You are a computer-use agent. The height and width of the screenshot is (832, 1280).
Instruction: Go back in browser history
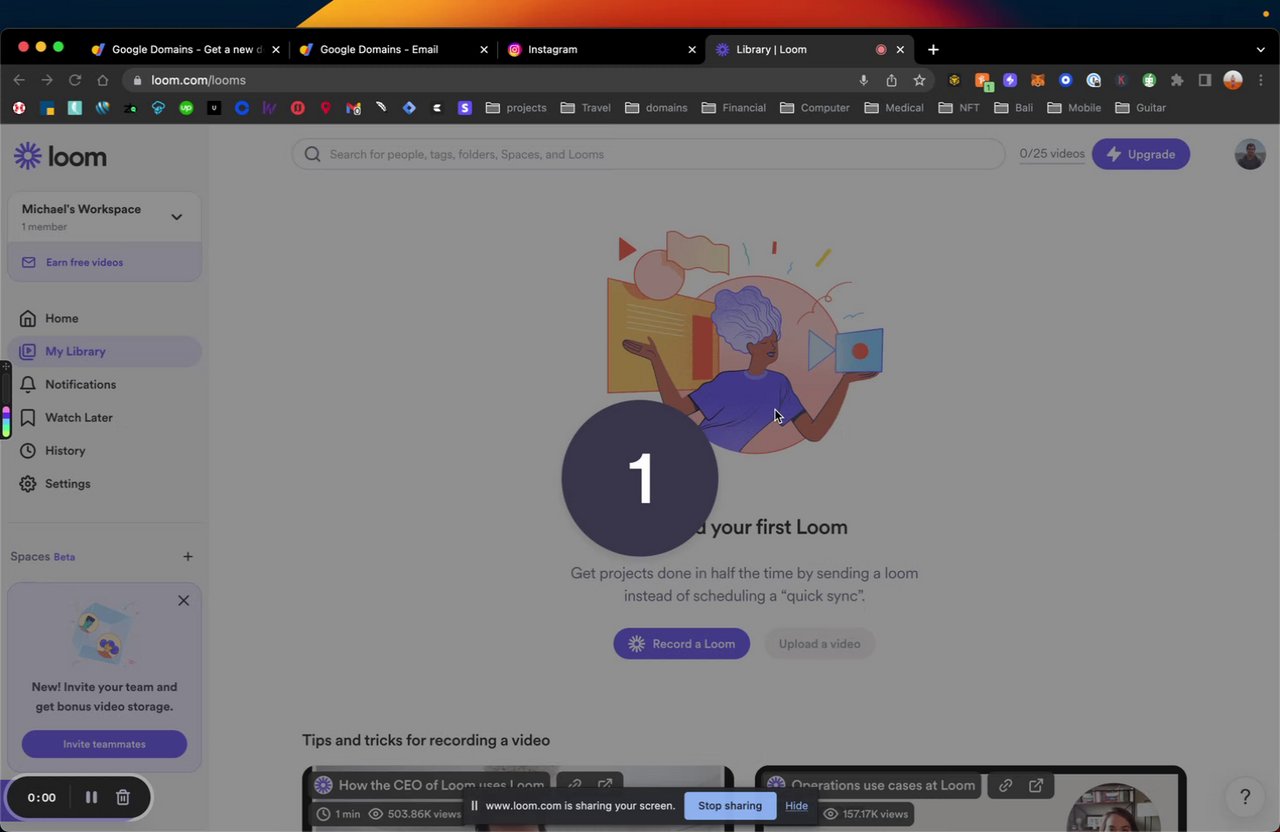[19, 80]
